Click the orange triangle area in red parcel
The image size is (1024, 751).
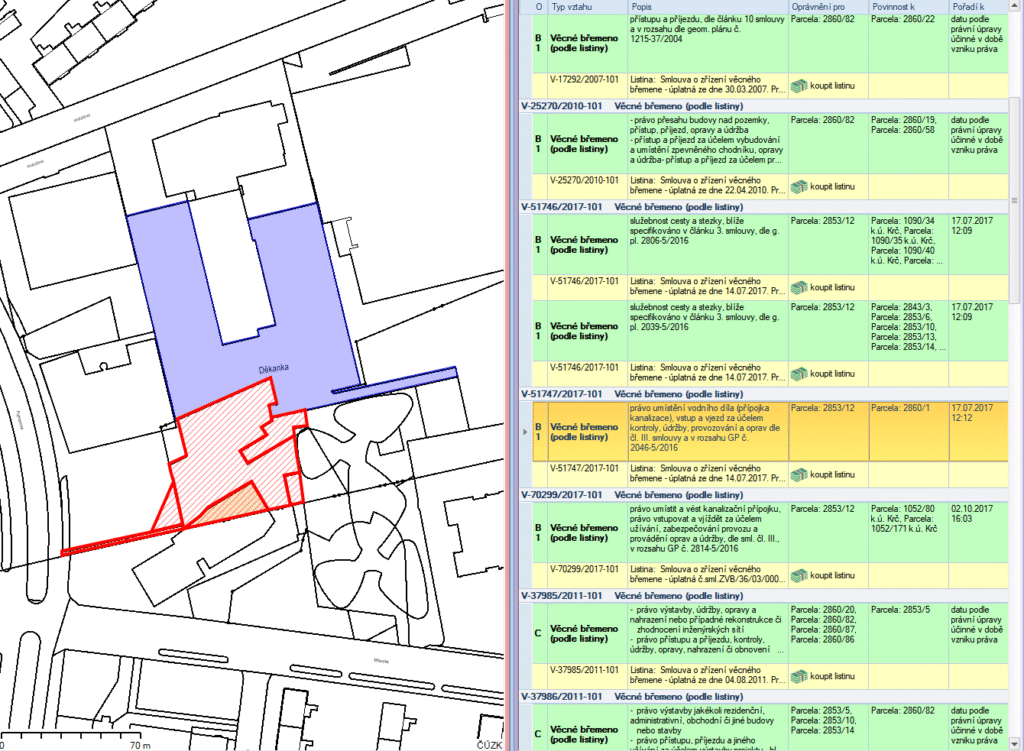pos(238,506)
